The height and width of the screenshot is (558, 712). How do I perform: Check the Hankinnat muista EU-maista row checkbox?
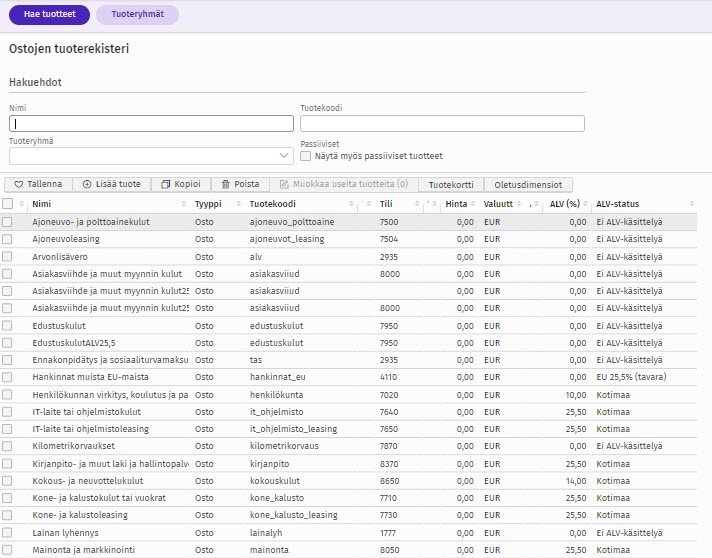7,377
